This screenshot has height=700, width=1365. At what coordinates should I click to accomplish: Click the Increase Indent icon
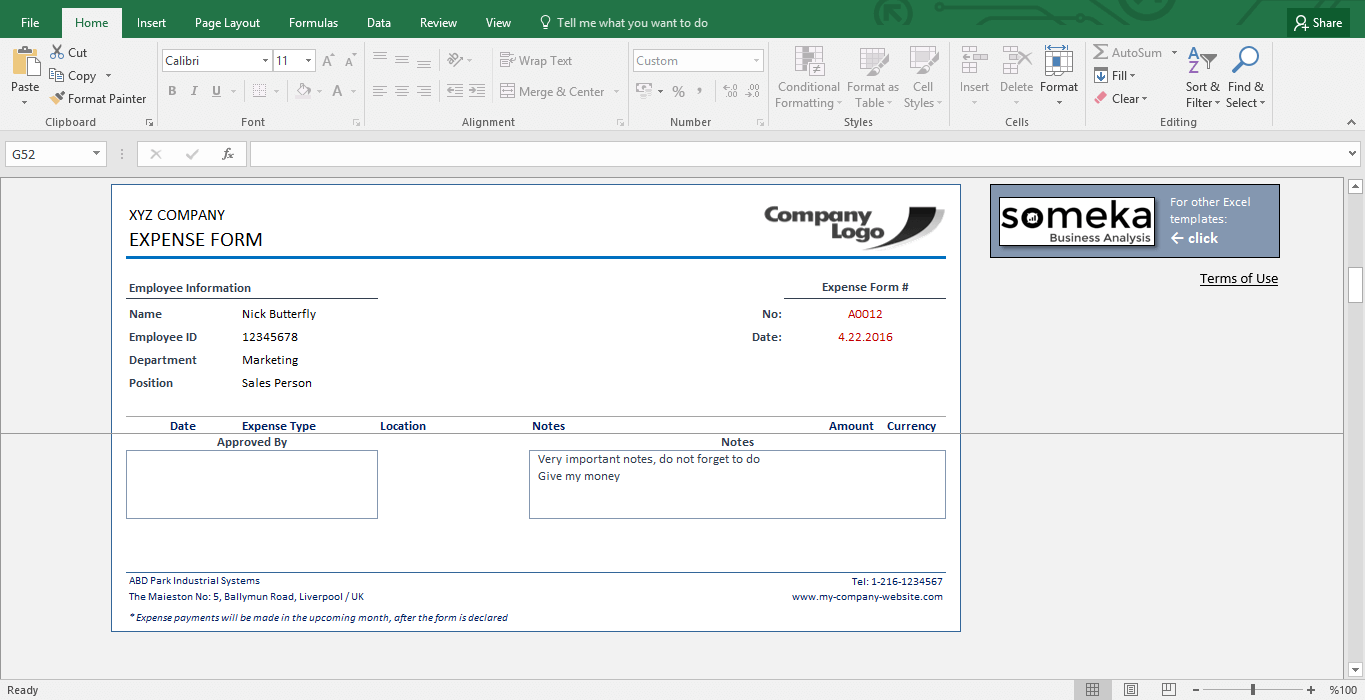pos(478,91)
